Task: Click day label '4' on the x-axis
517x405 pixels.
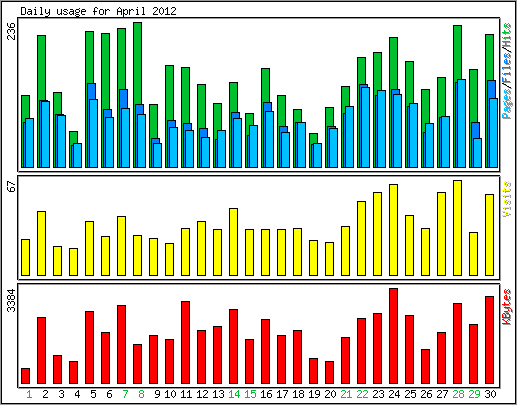Action: 77,395
